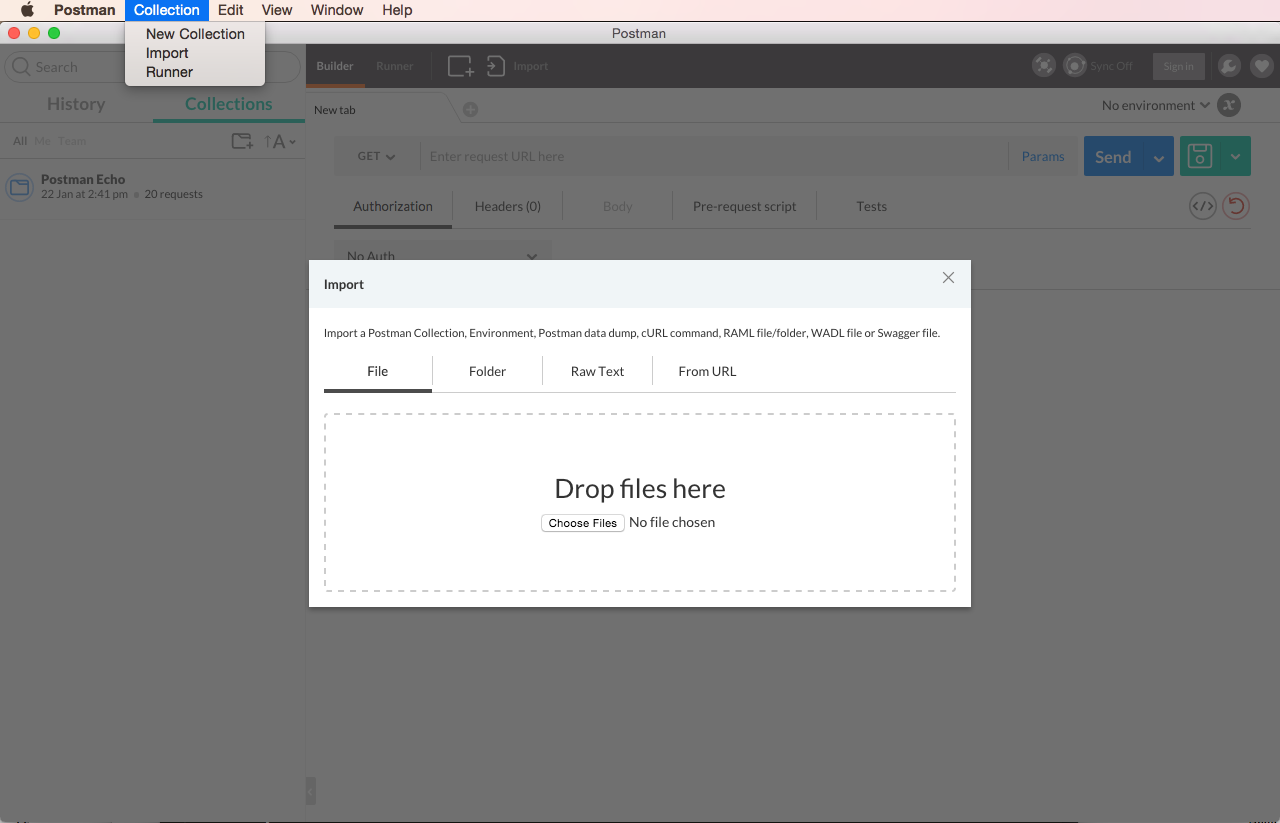
Task: Open the Postman application menu
Action: click(84, 10)
